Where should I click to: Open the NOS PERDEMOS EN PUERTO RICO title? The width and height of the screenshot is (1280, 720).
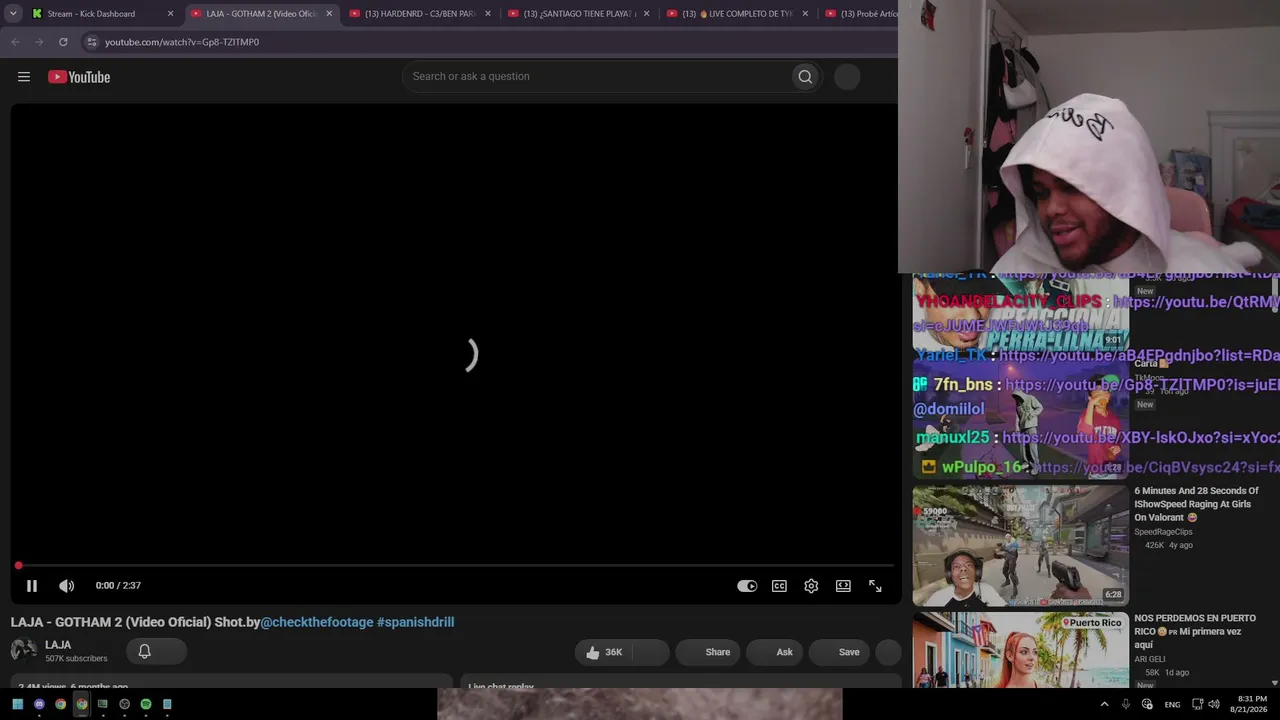(1195, 632)
